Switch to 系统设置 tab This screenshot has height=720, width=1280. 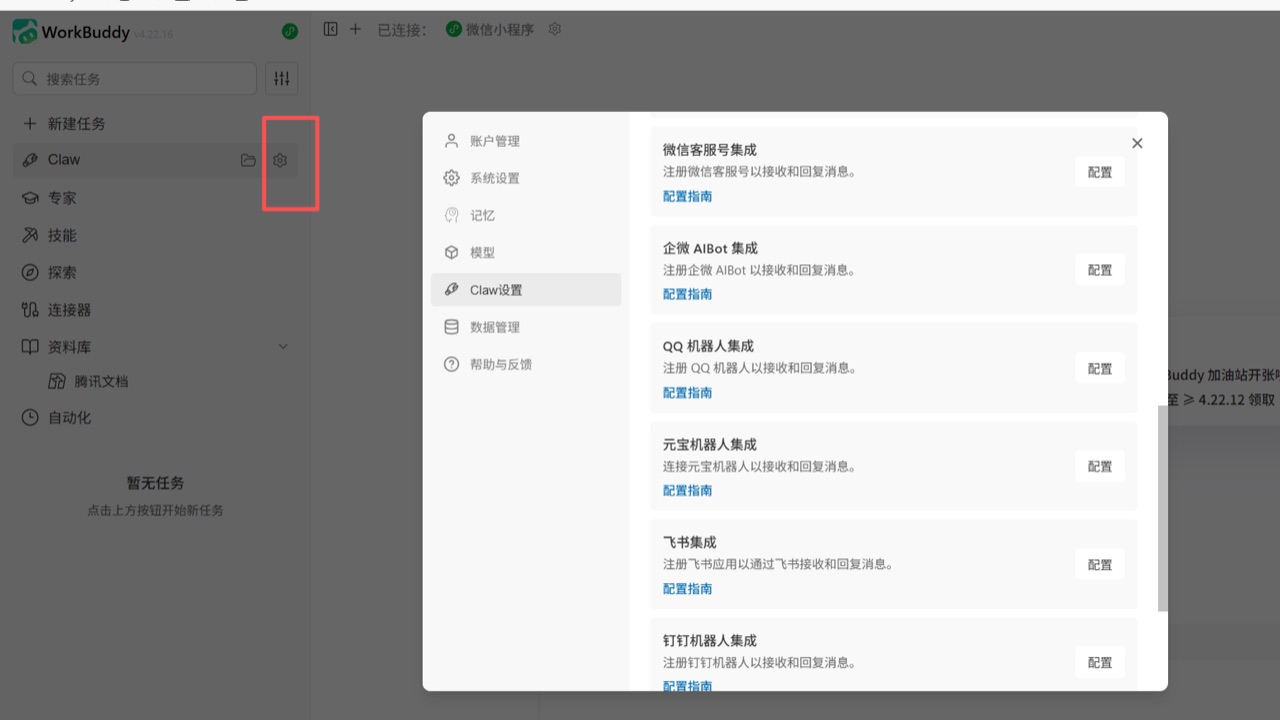(x=526, y=178)
